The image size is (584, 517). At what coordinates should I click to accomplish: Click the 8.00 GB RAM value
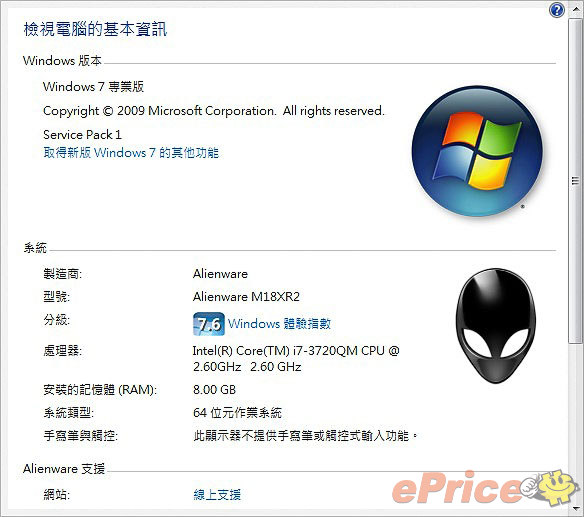(x=214, y=390)
